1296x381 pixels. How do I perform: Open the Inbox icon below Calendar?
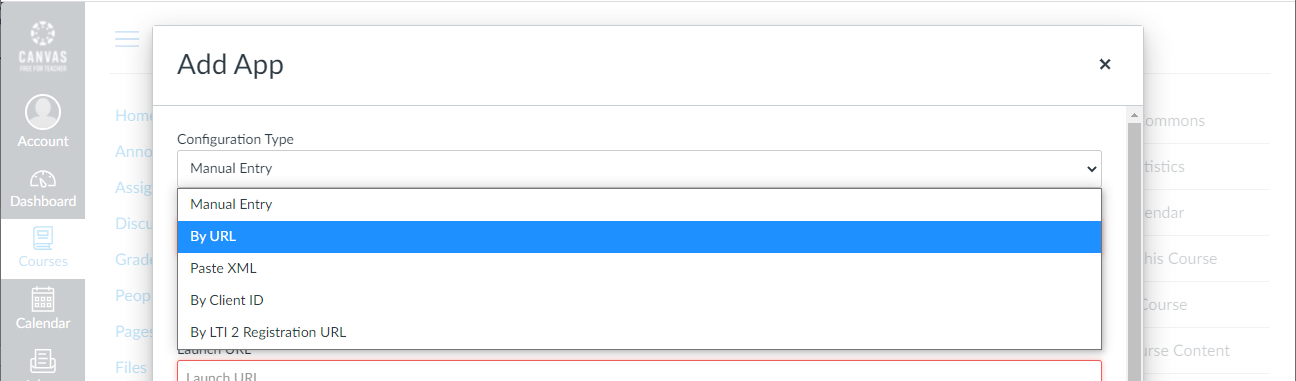[43, 360]
